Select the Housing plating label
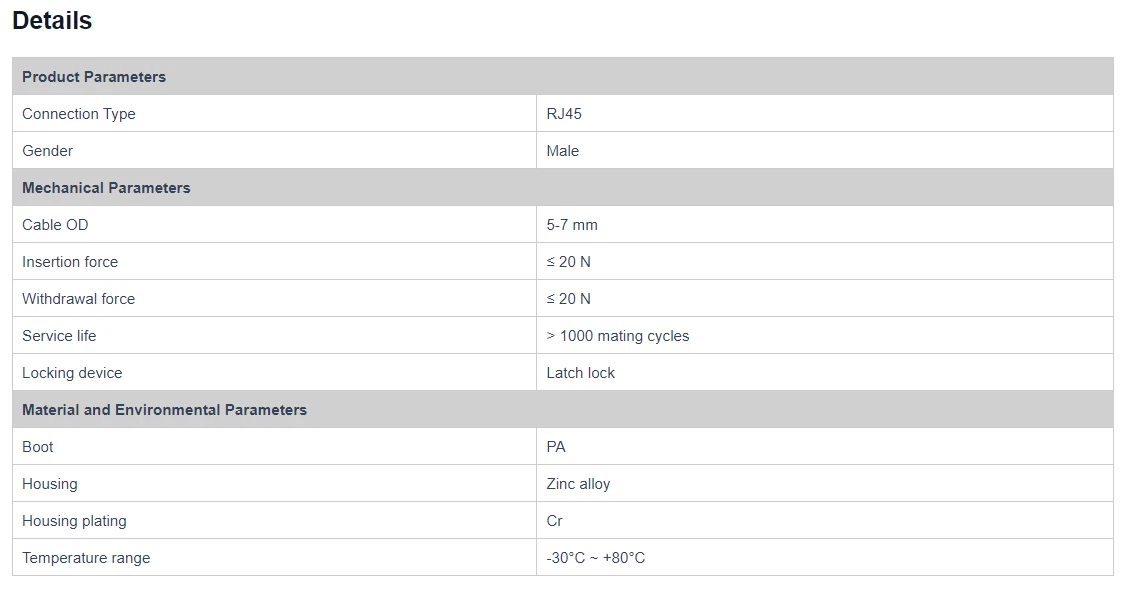The width and height of the screenshot is (1126, 592). click(74, 521)
